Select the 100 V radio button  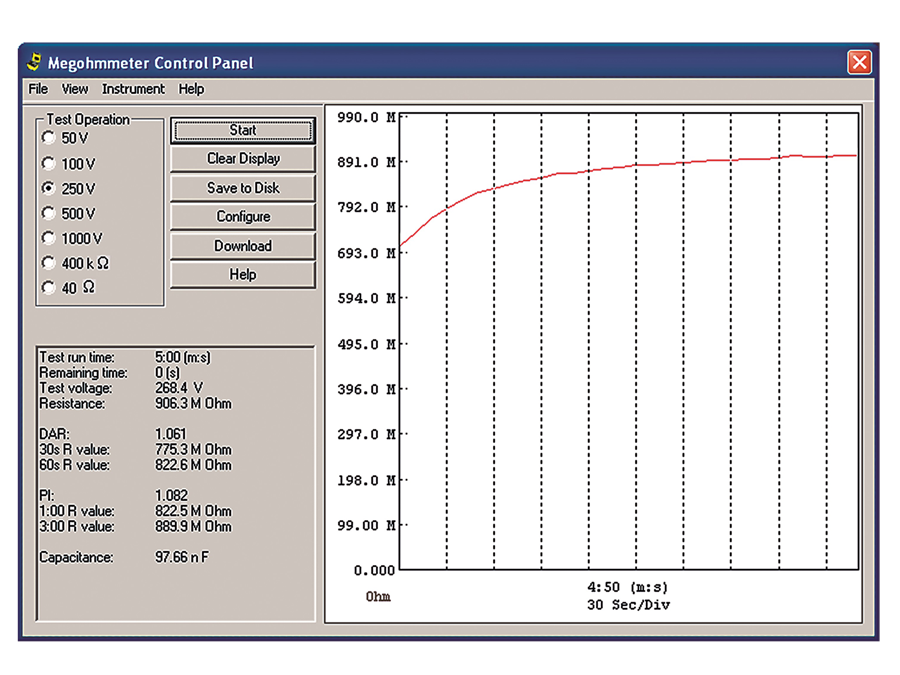click(48, 163)
